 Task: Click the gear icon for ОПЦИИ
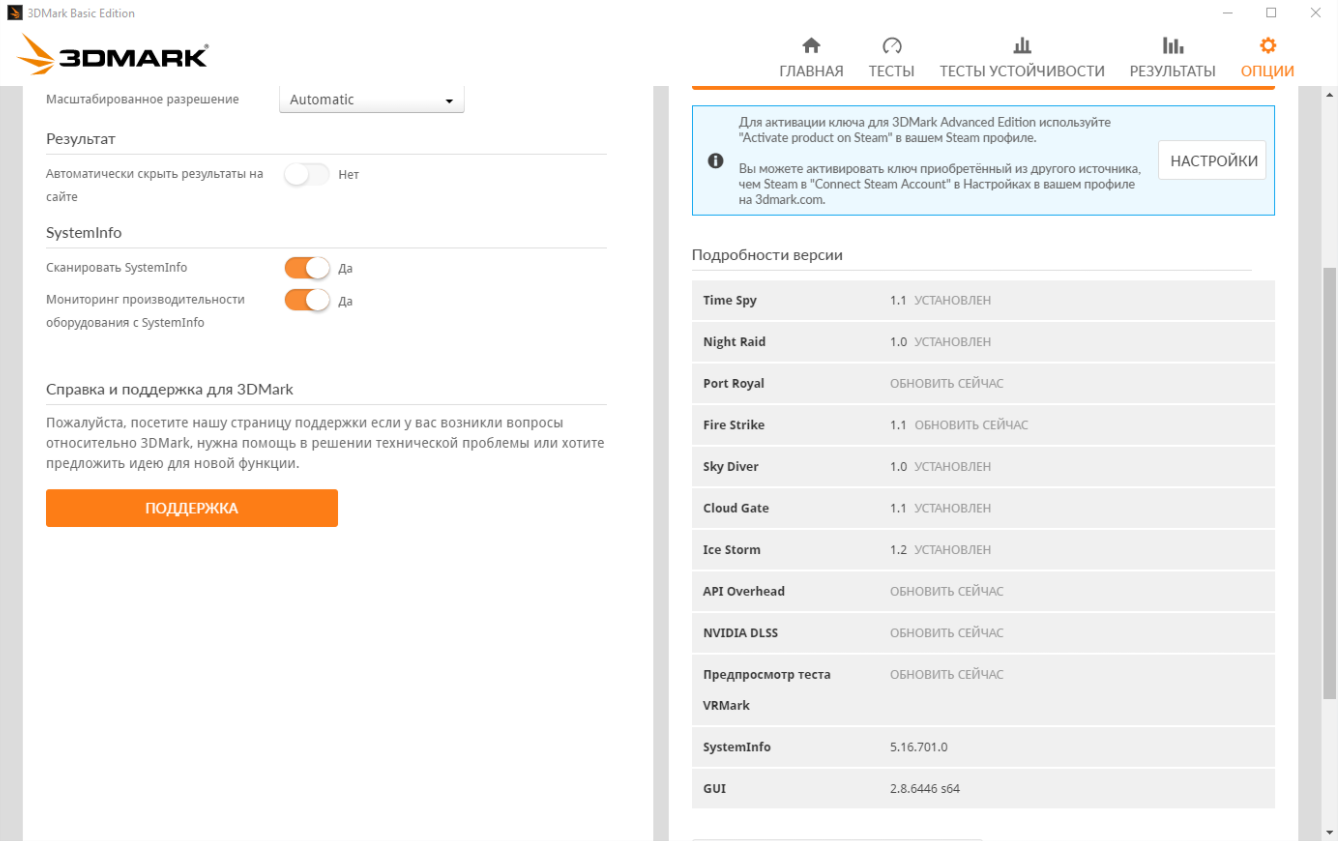tap(1268, 46)
